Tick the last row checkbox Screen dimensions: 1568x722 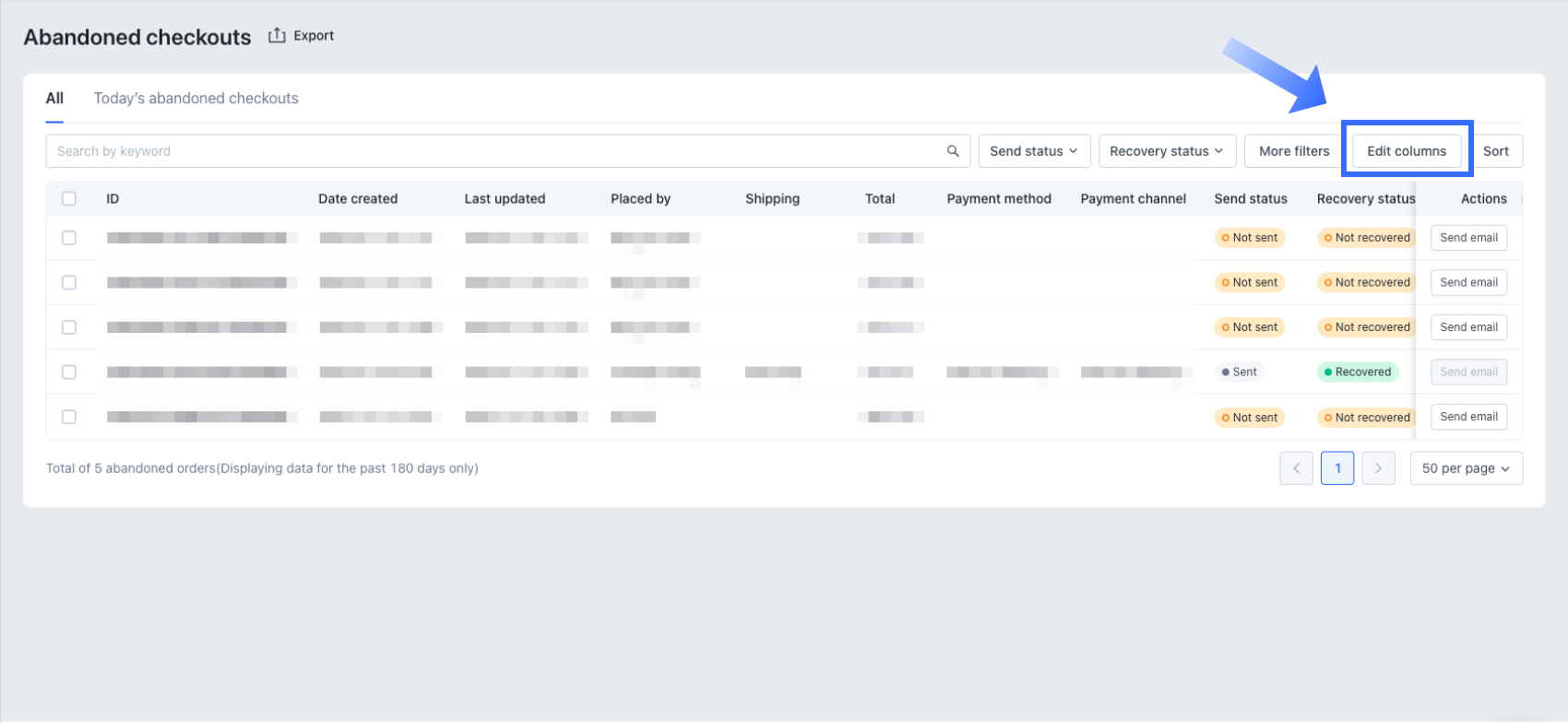(69, 417)
